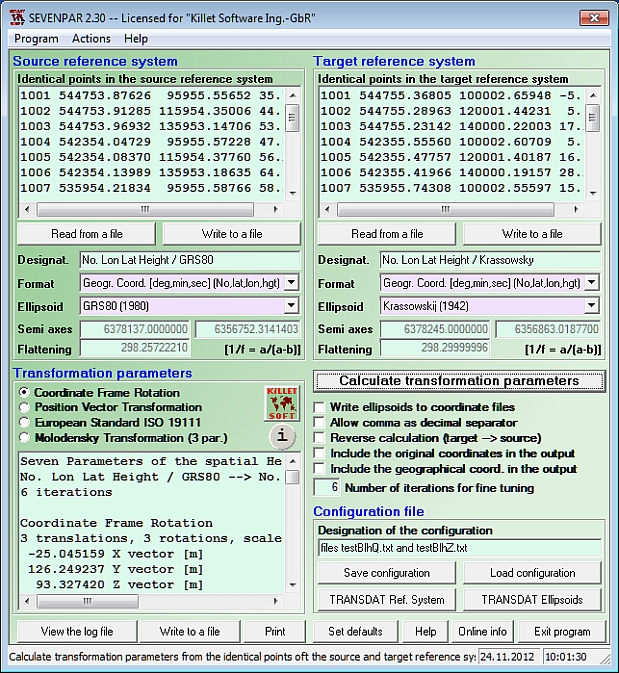Screen dimensions: 619x673
Task: Open the Program menu
Action: point(36,39)
